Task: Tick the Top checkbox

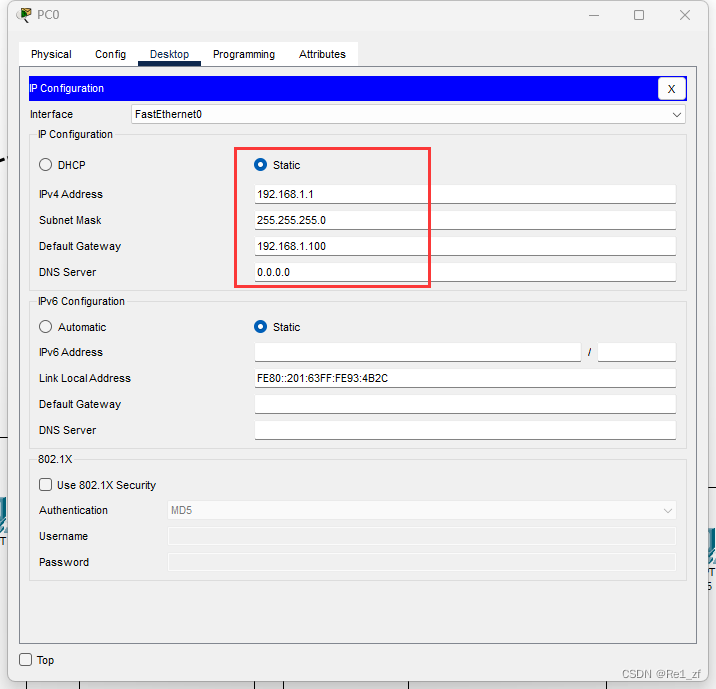Action: click(x=26, y=660)
